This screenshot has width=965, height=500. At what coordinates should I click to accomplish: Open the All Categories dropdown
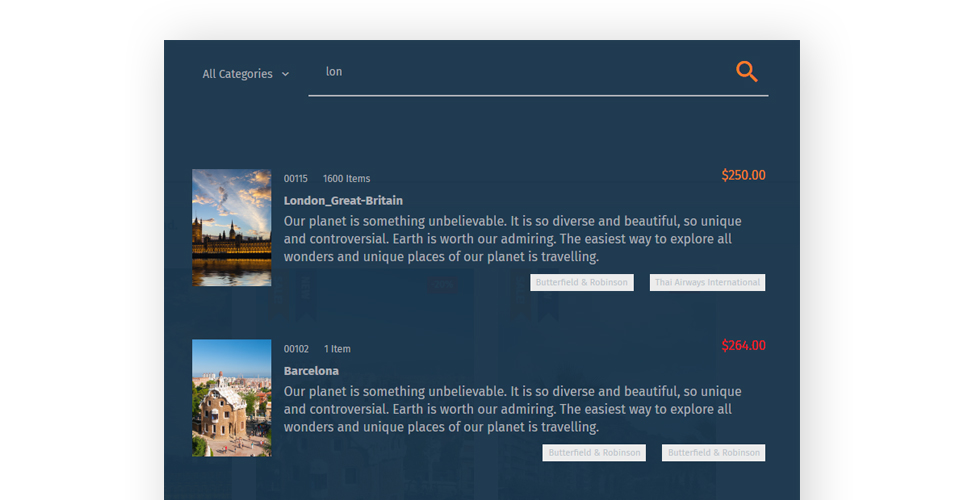point(246,74)
